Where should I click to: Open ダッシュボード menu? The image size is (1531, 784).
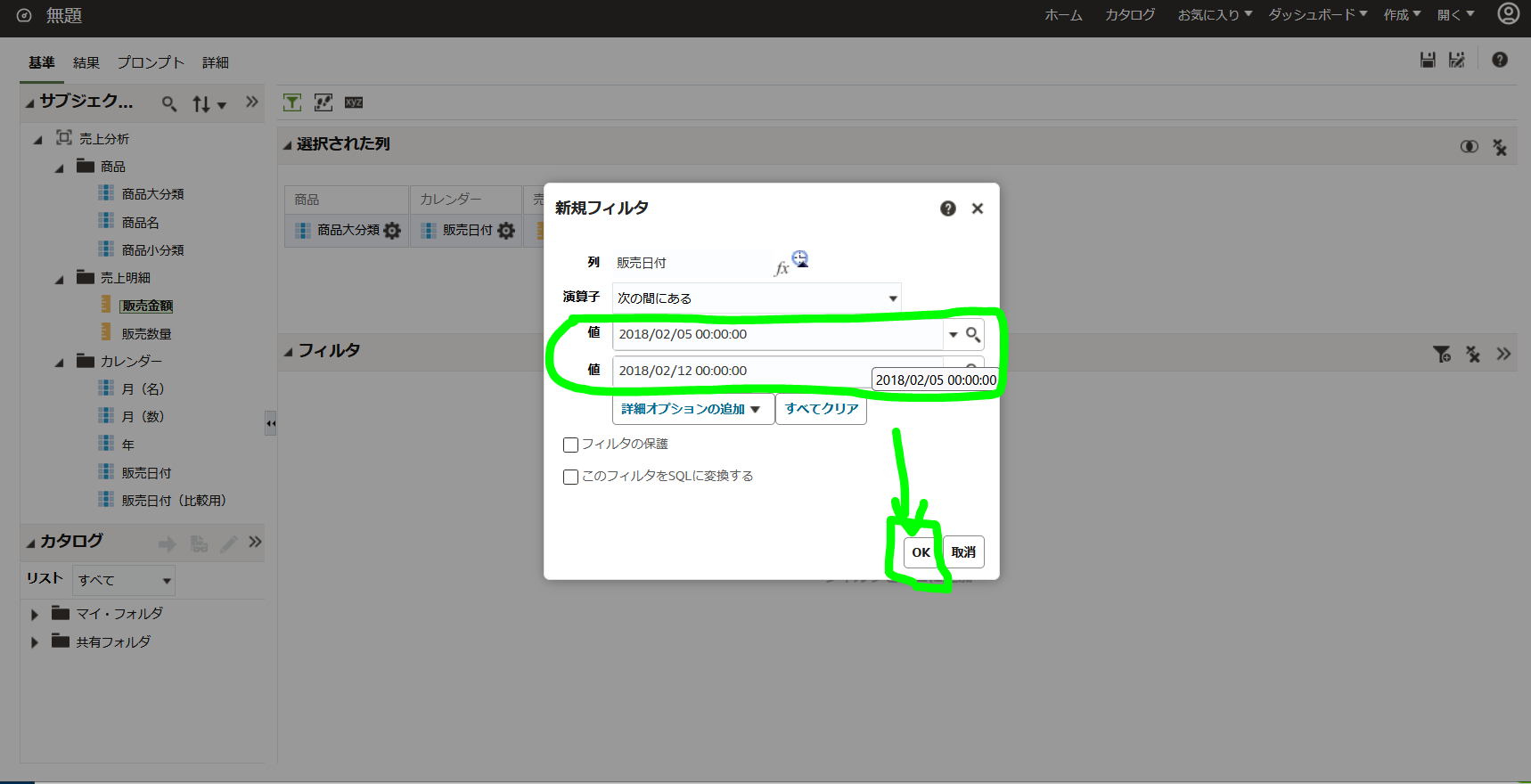[x=1318, y=15]
